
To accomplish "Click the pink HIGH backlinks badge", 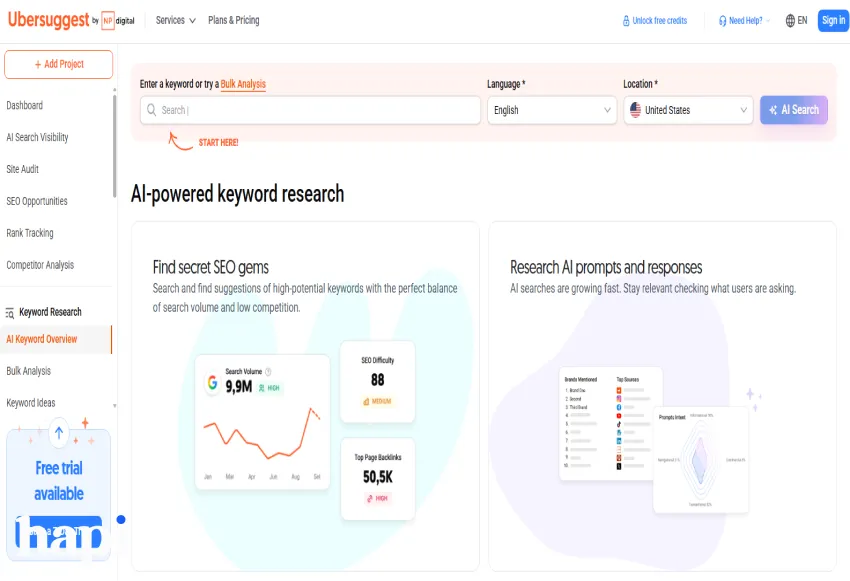I will pyautogui.click(x=377, y=499).
